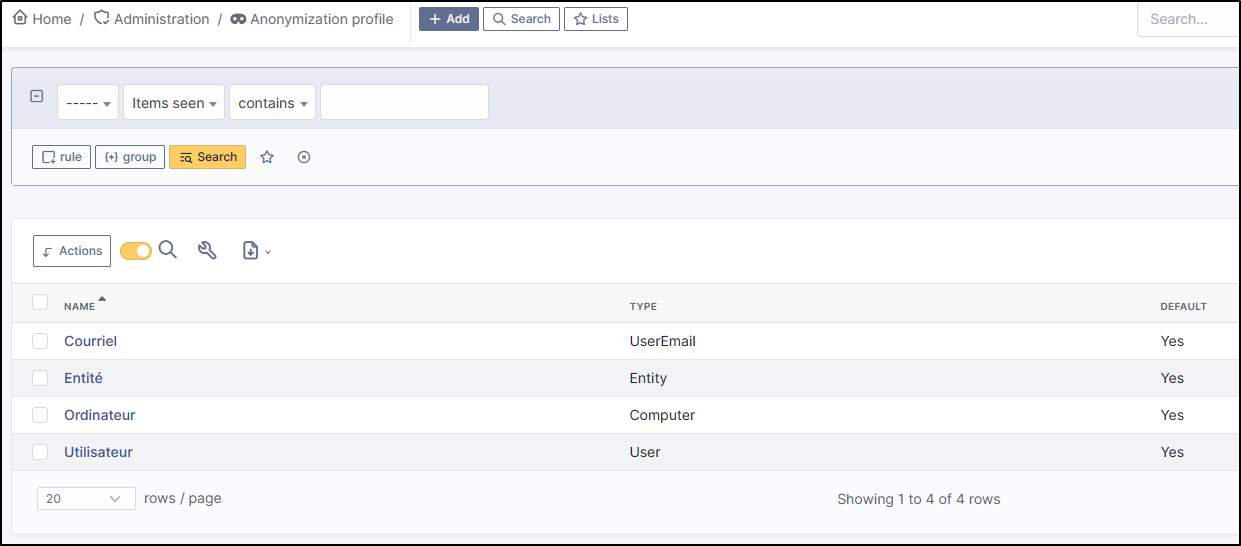Viewport: 1241px width, 546px height.
Task: Expand the contains operator dropdown
Action: tap(272, 103)
